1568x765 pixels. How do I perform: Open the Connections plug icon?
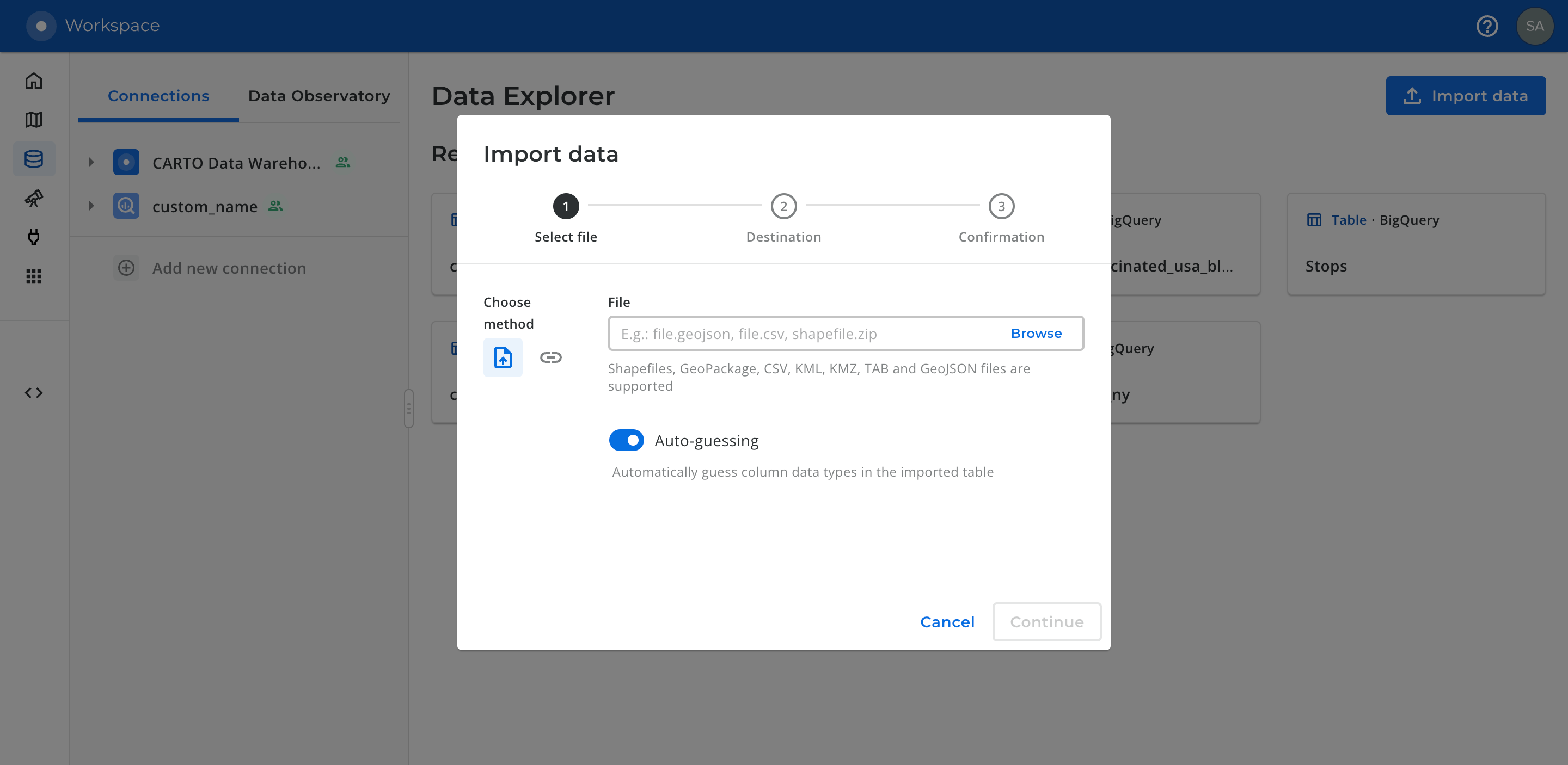(33, 237)
